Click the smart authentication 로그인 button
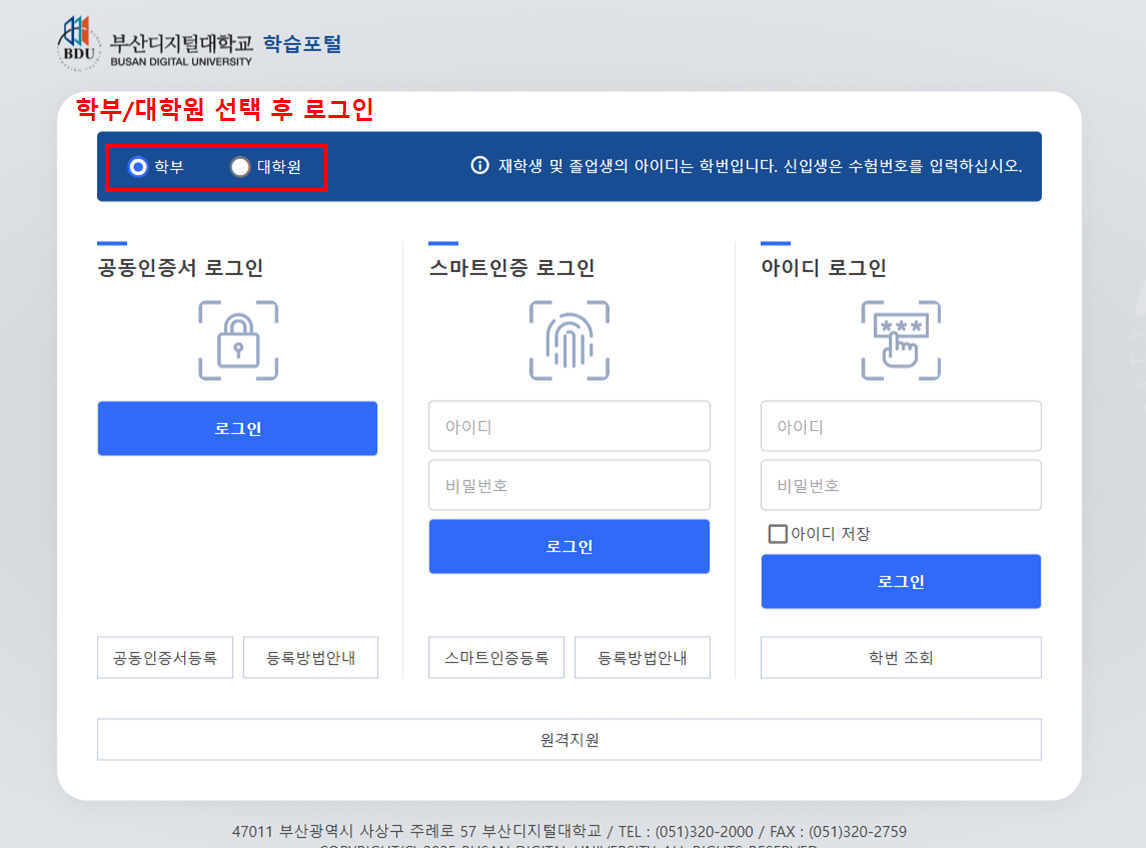The width and height of the screenshot is (1146, 848). tap(569, 546)
